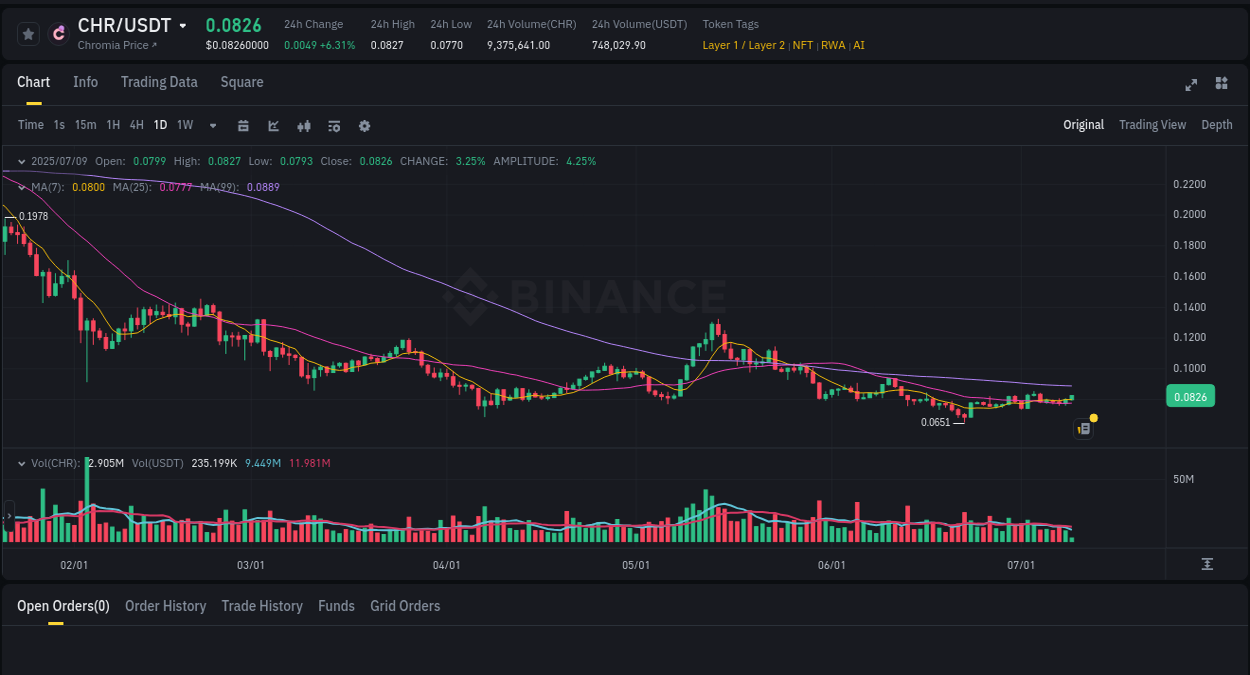
Task: Click the order book preview icon on chart
Action: 1083,428
